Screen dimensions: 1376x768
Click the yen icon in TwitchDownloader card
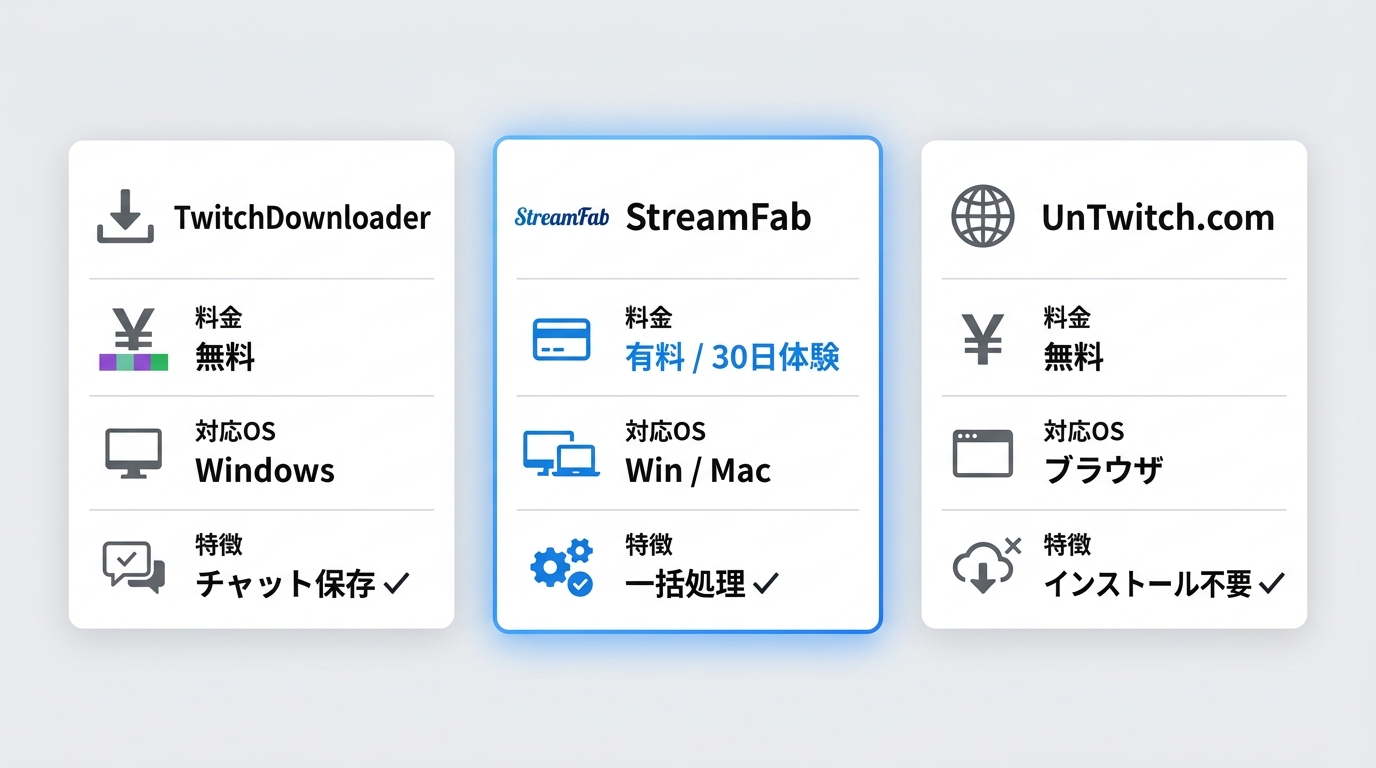point(134,339)
